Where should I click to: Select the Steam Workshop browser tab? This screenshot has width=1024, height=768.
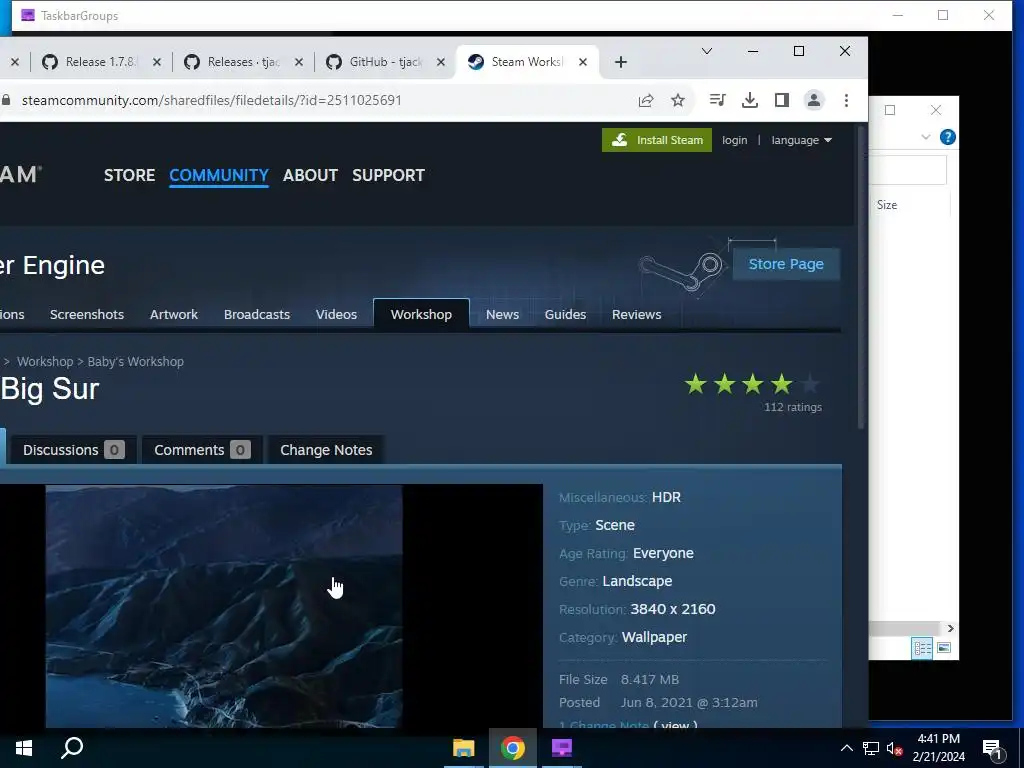click(526, 62)
